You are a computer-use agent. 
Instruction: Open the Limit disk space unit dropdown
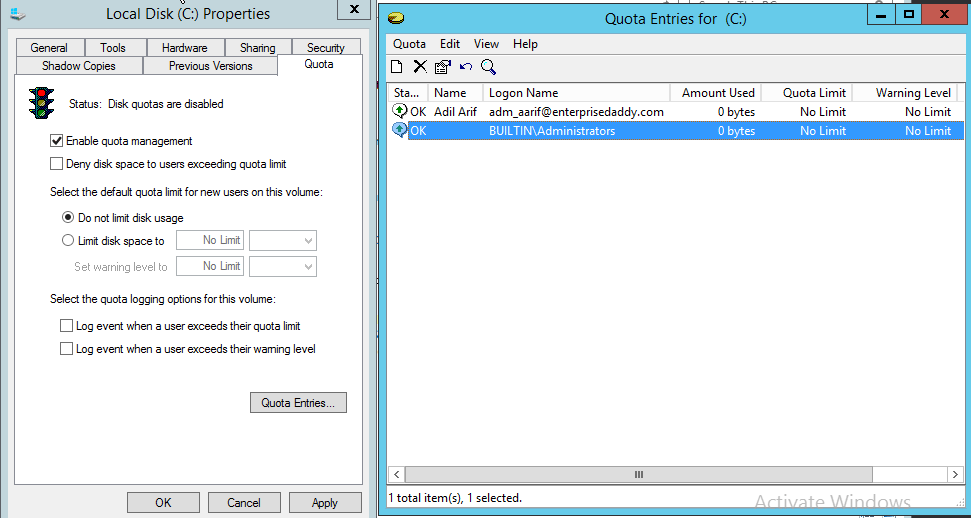pyautogui.click(x=283, y=240)
